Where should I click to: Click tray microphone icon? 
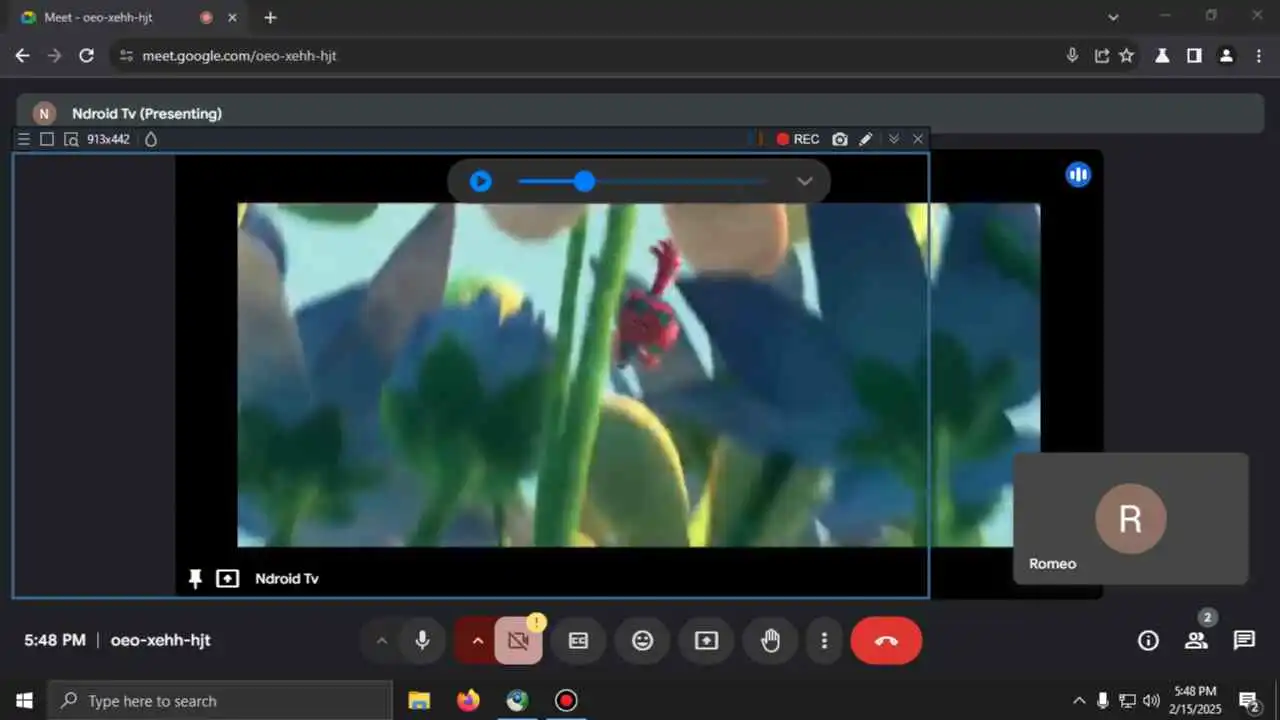point(1102,700)
